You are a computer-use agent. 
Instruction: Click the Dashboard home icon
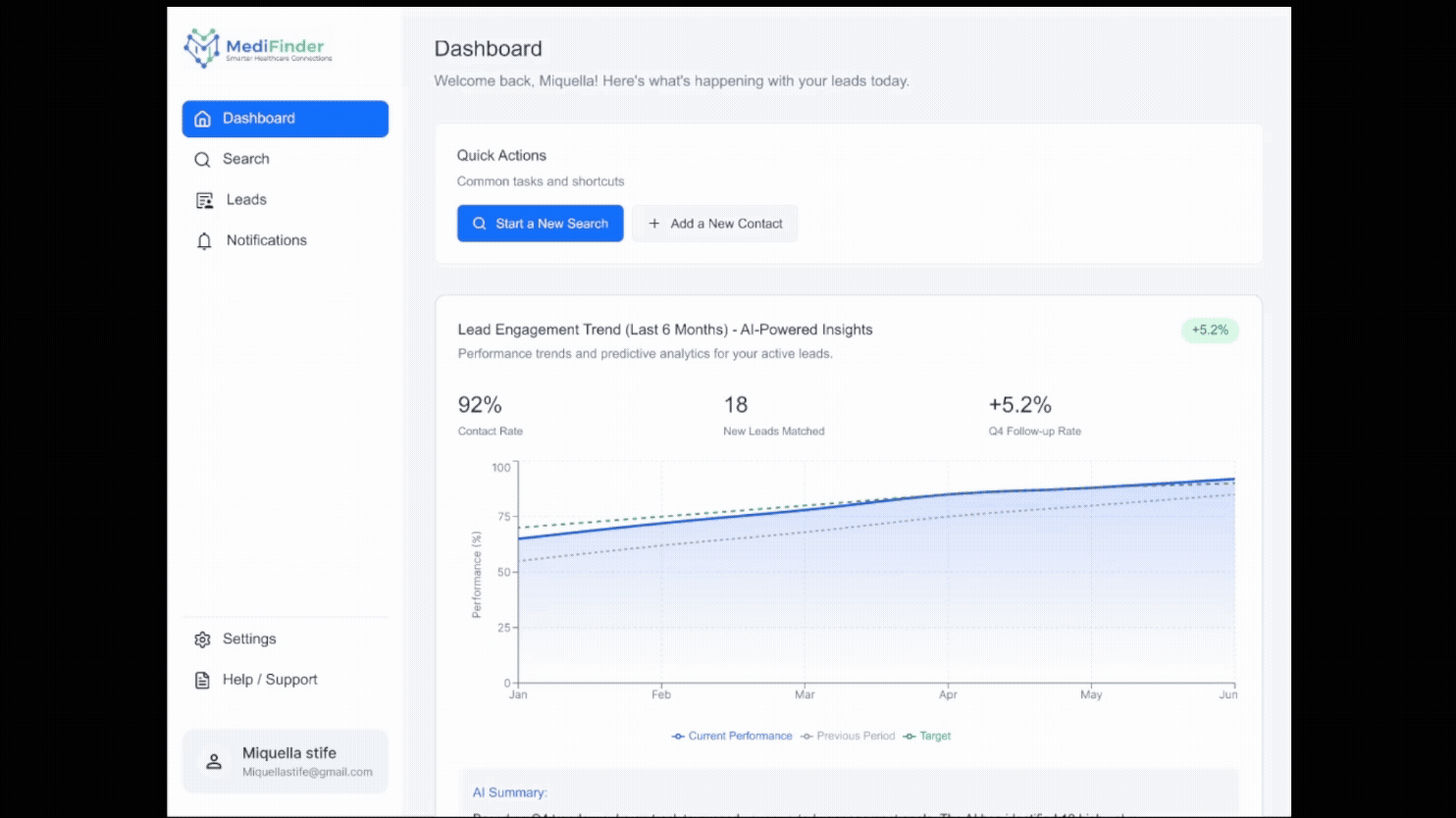(x=203, y=119)
